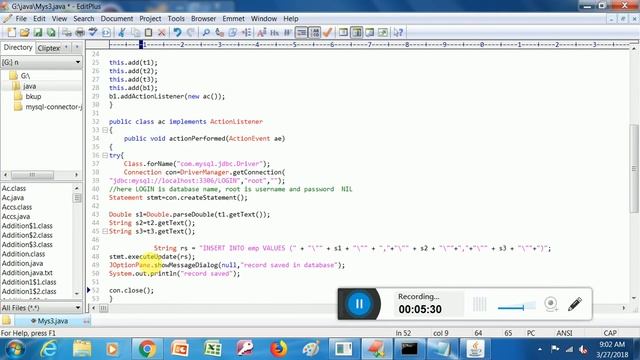Click the ANSI encoding status entry

[x=564, y=333]
